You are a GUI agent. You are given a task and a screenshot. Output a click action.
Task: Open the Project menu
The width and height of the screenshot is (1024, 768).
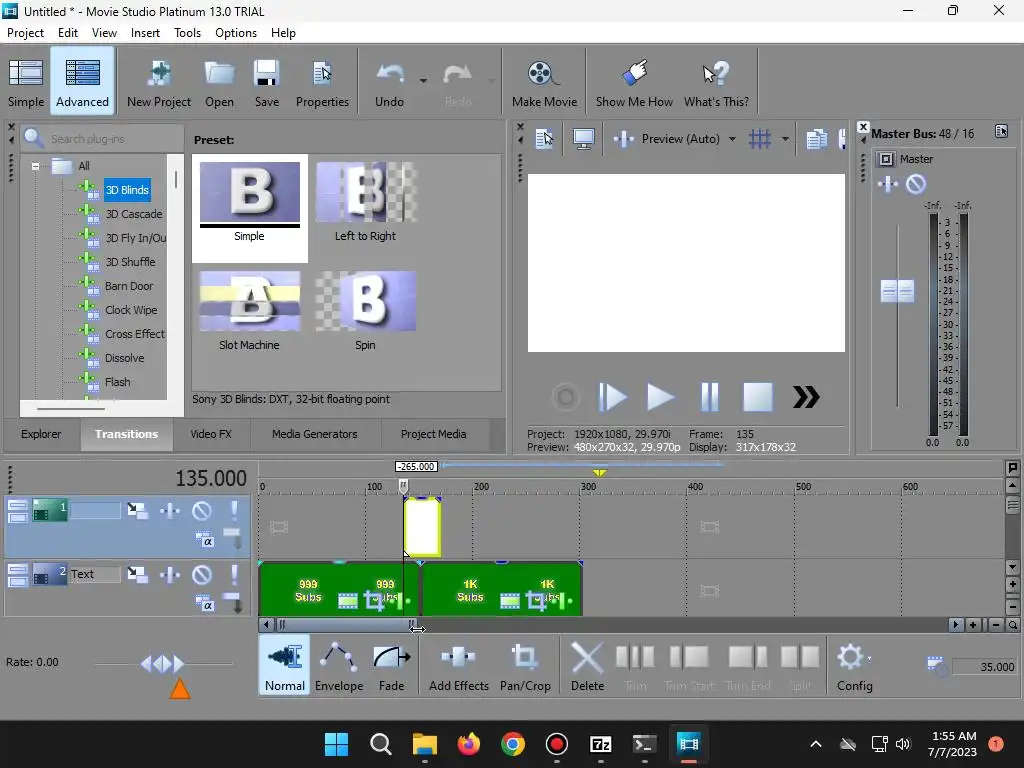point(25,33)
